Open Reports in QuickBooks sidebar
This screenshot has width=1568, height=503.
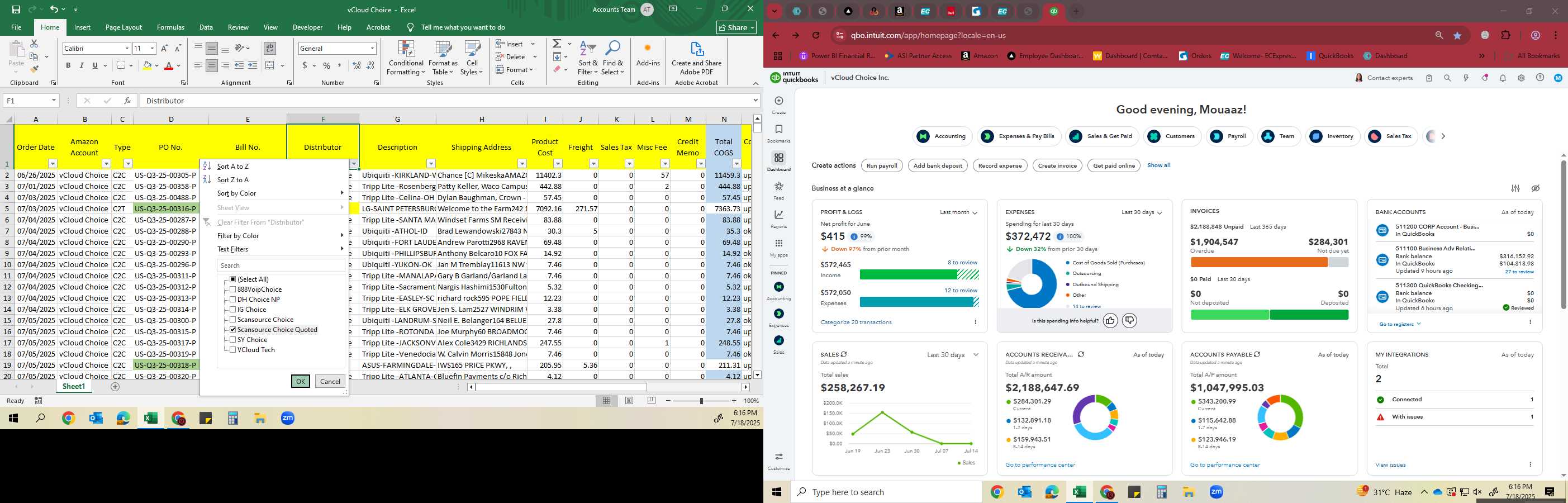778,219
